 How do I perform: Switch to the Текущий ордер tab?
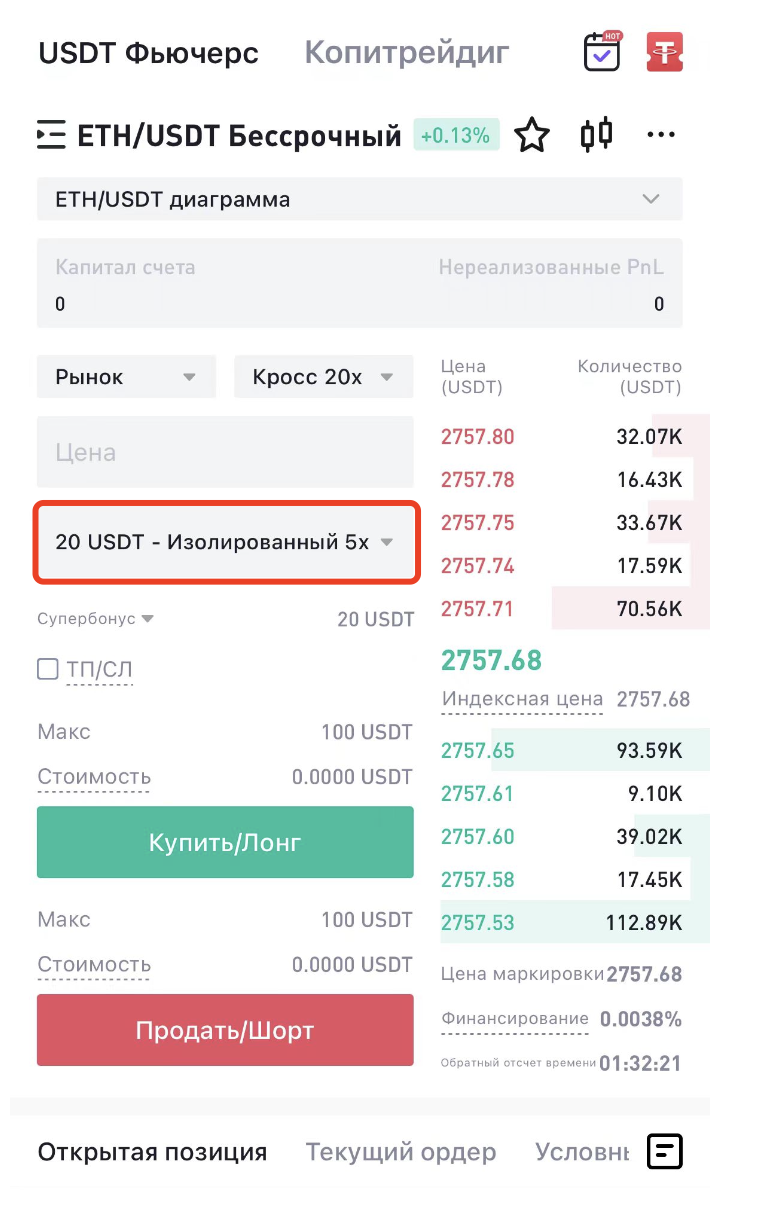click(x=401, y=1152)
